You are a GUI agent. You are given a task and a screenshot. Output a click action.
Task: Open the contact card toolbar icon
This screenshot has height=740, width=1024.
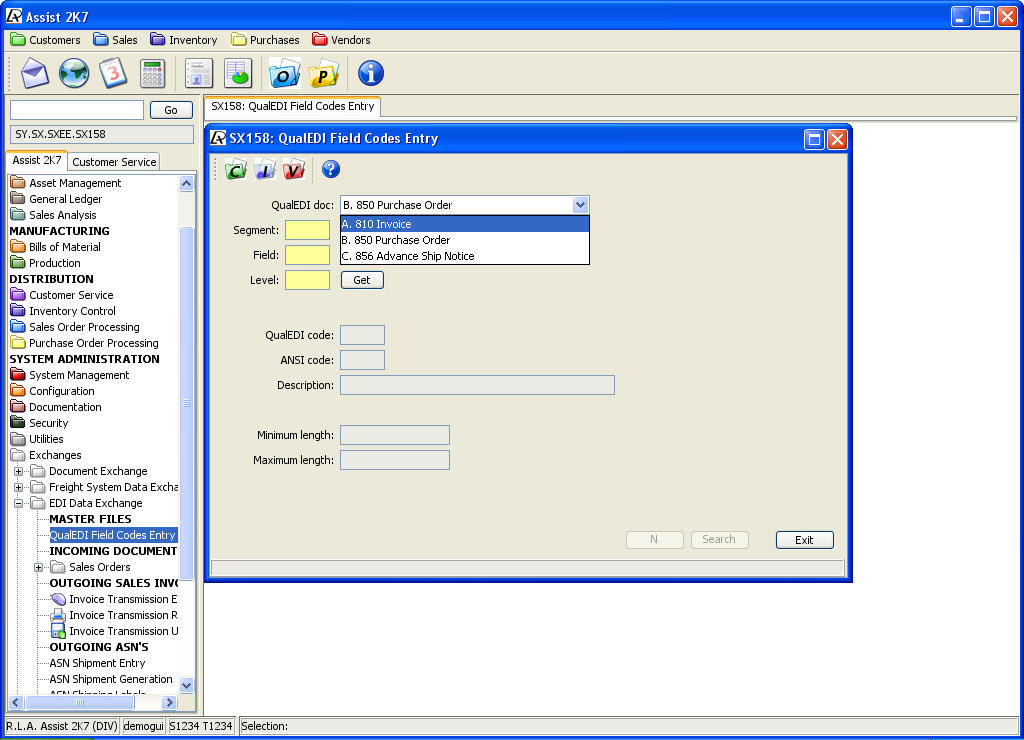click(x=199, y=73)
